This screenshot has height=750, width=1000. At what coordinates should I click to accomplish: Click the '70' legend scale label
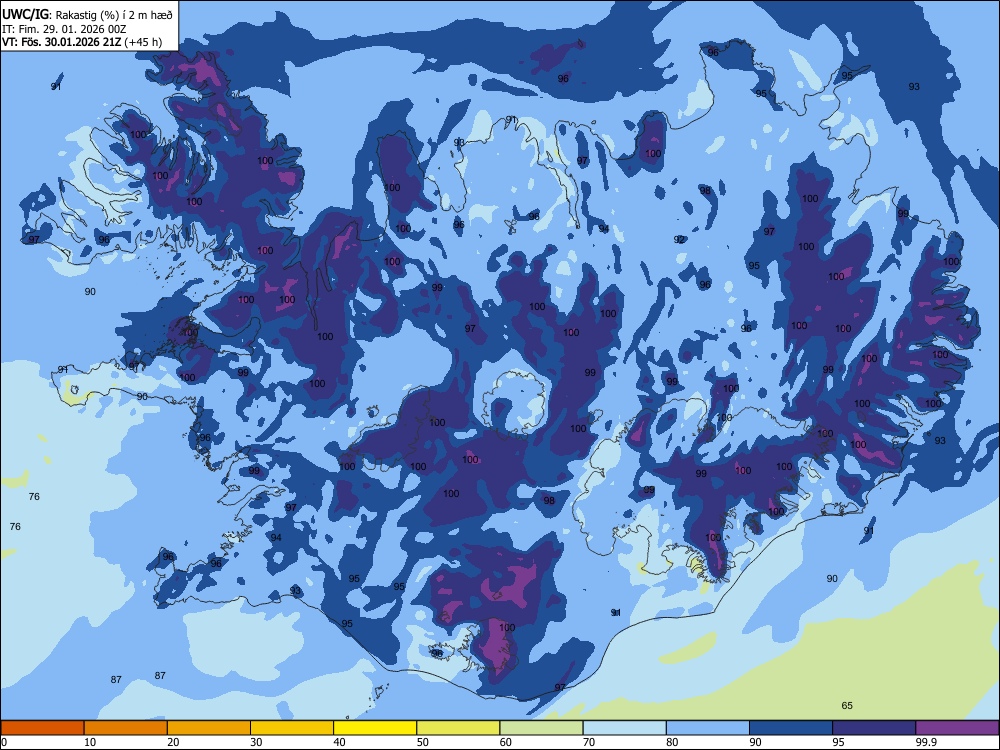(x=589, y=742)
